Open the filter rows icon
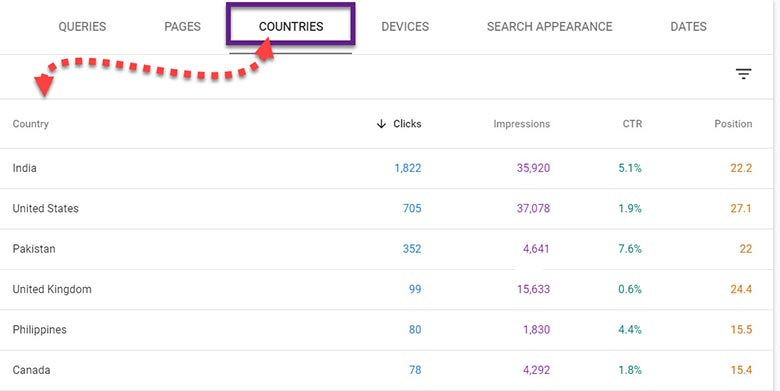The image size is (780, 391). click(743, 74)
